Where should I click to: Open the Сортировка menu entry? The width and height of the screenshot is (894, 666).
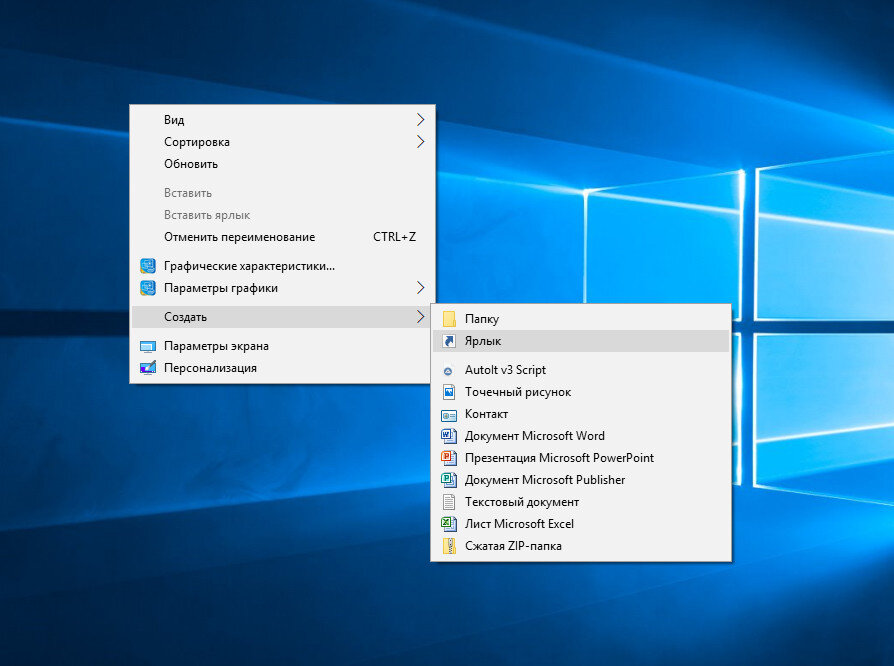pos(283,142)
